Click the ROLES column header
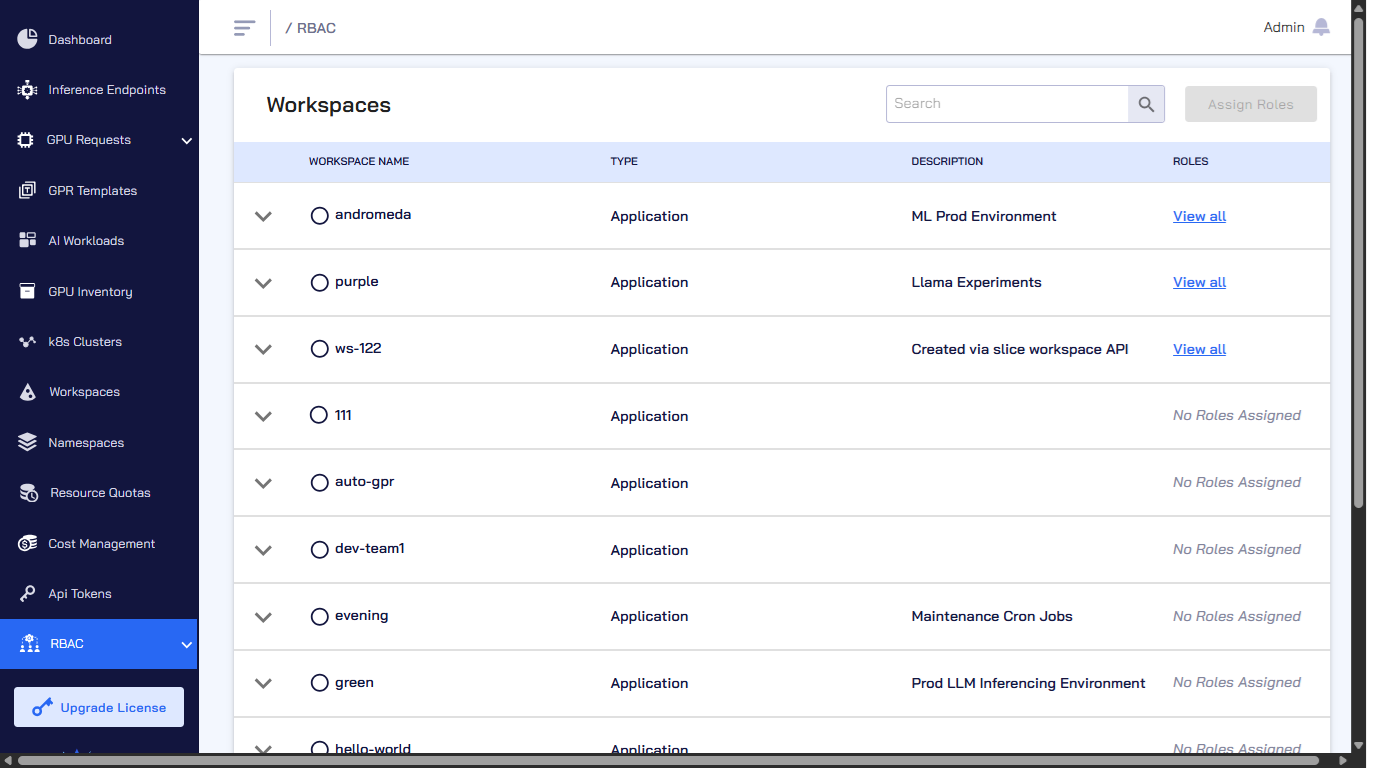1398x782 pixels. coord(1191,161)
